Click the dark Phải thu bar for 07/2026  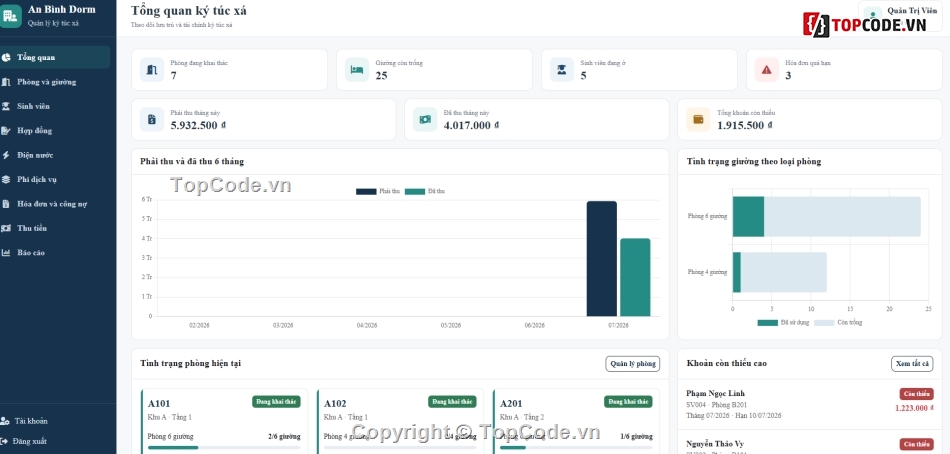[x=602, y=259]
